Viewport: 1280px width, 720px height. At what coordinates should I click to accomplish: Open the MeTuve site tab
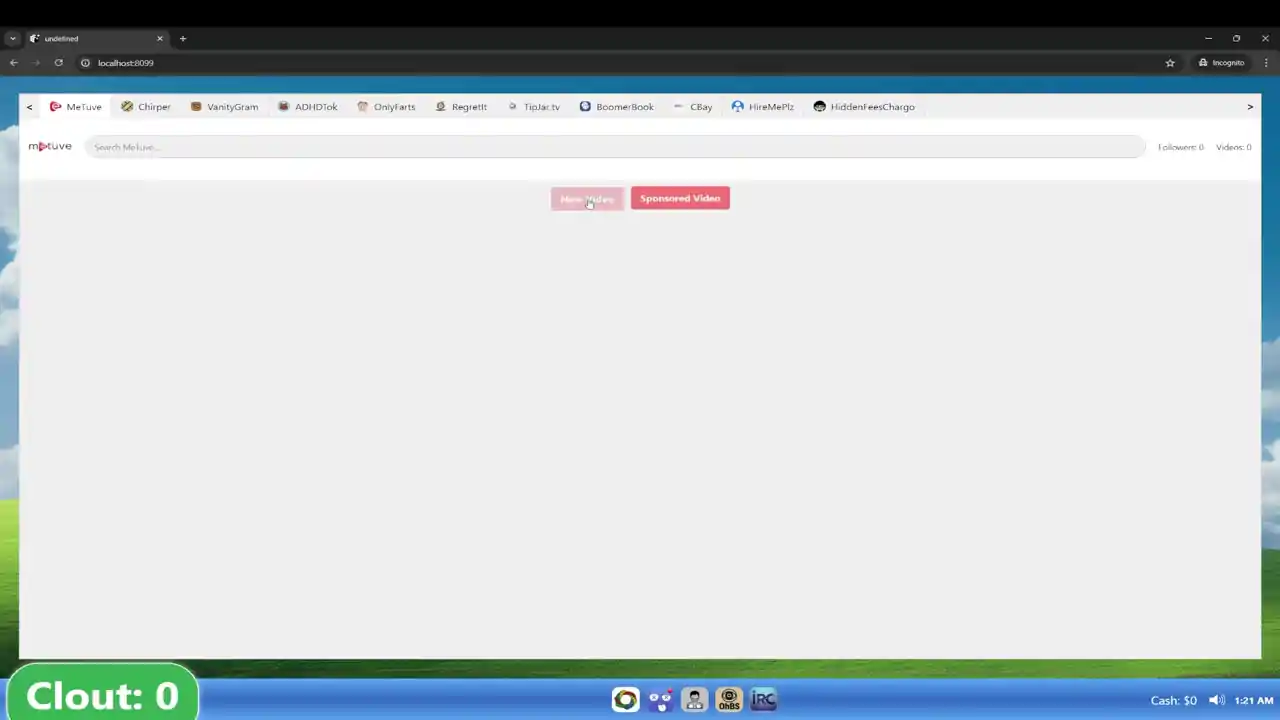click(76, 107)
